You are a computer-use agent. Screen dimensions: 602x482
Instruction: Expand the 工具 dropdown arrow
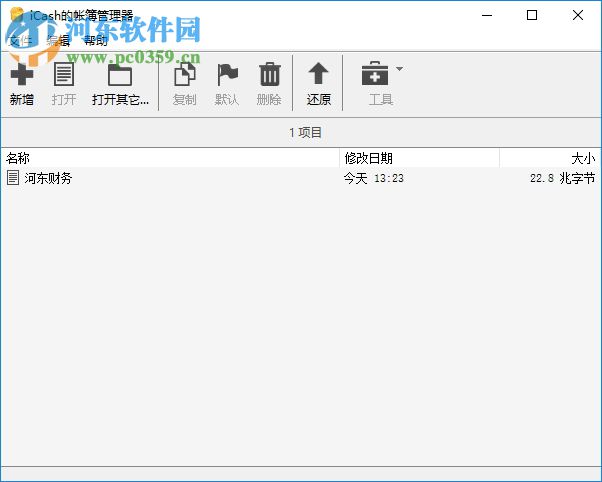399,69
